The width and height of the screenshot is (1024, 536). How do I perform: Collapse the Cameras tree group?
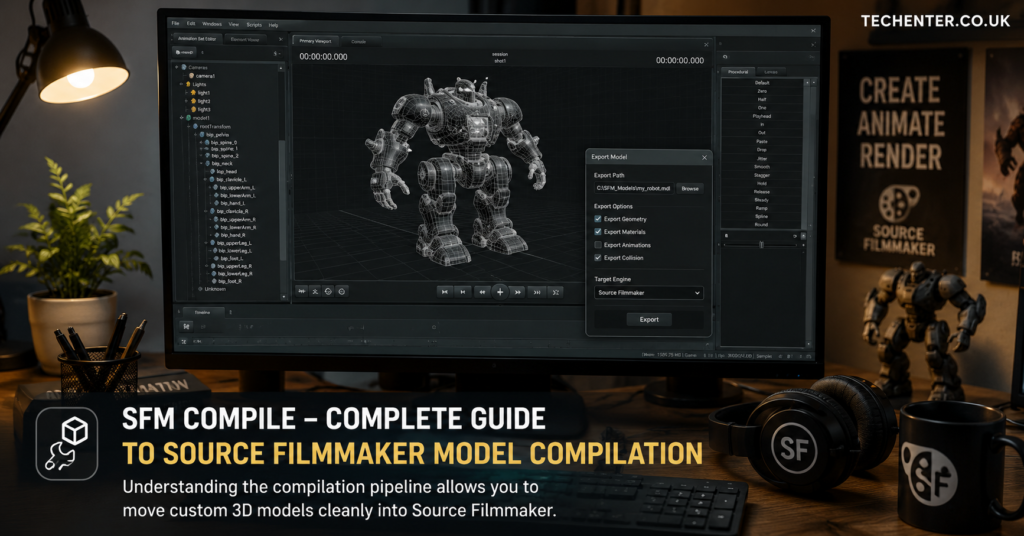coord(176,67)
